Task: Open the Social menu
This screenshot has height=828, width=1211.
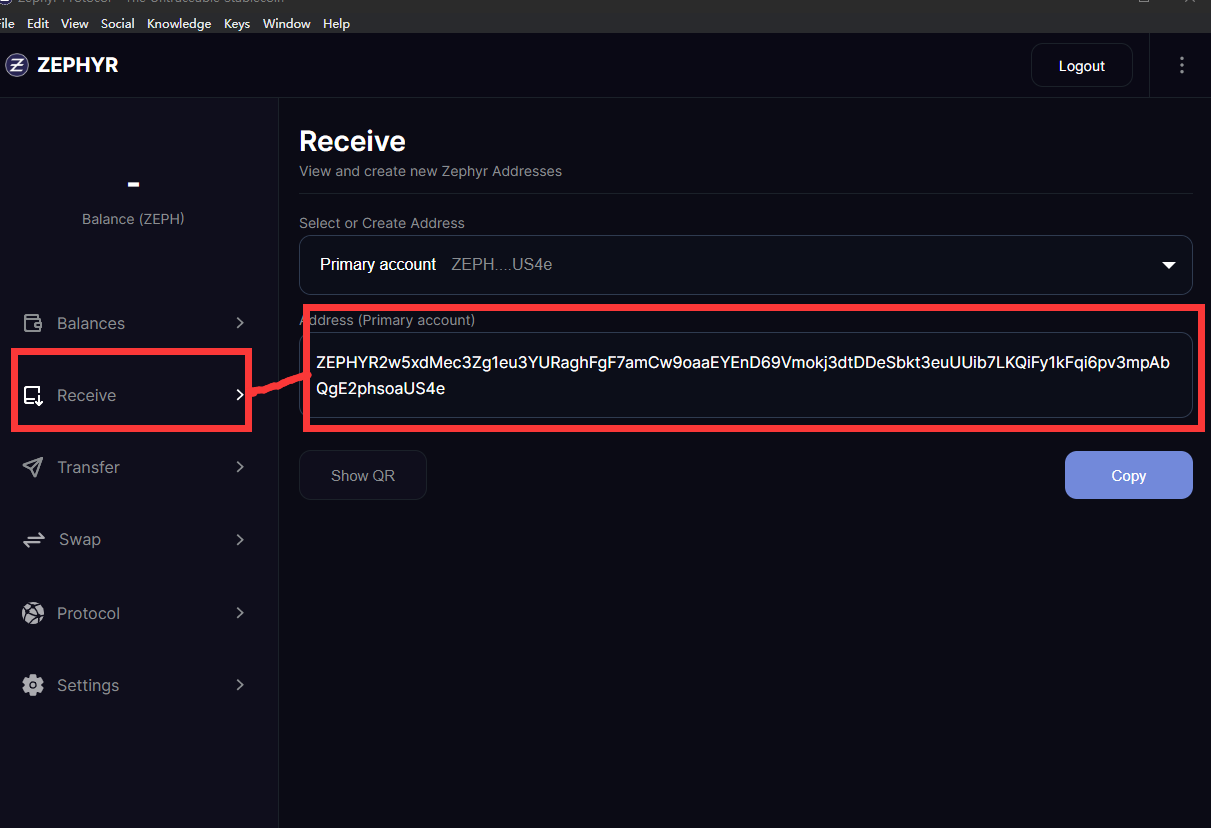Action: tap(118, 23)
